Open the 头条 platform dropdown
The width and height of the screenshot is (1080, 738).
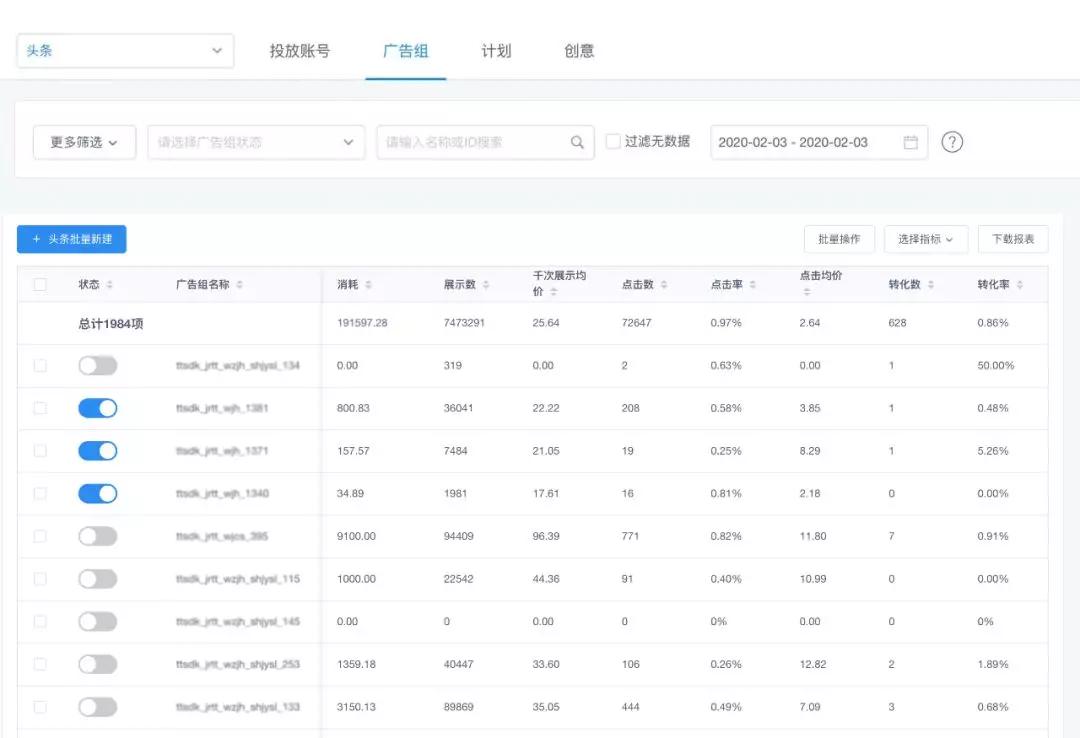pos(124,48)
